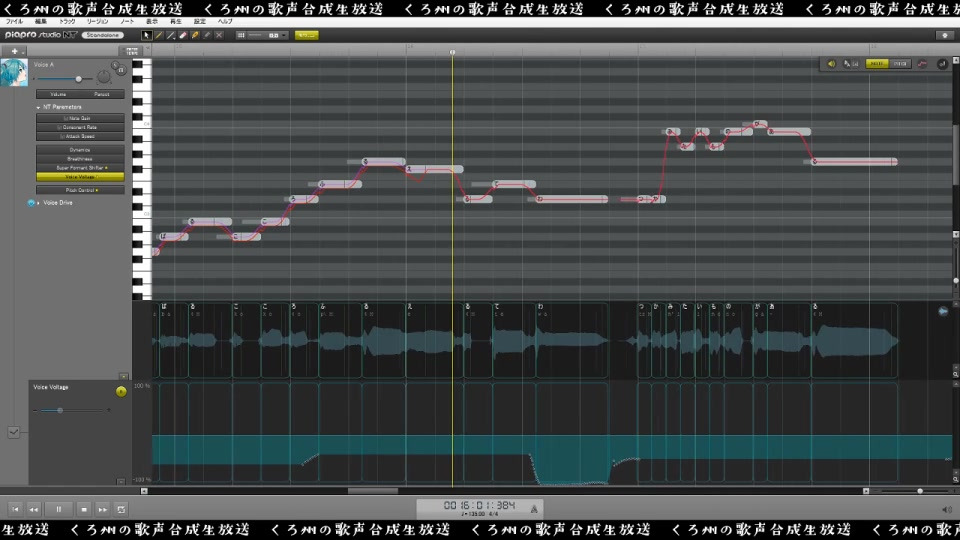
Task: Open the ファイル menu
Action: coord(14,21)
